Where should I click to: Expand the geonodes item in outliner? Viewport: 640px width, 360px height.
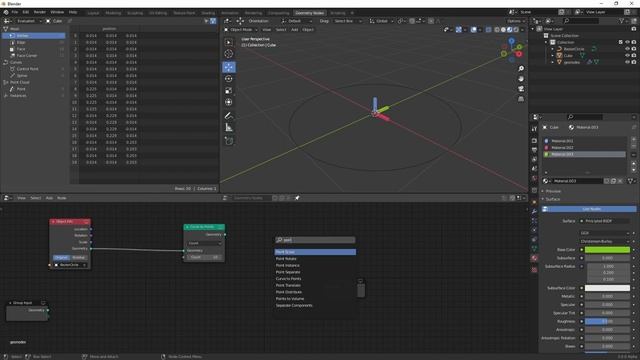click(553, 62)
